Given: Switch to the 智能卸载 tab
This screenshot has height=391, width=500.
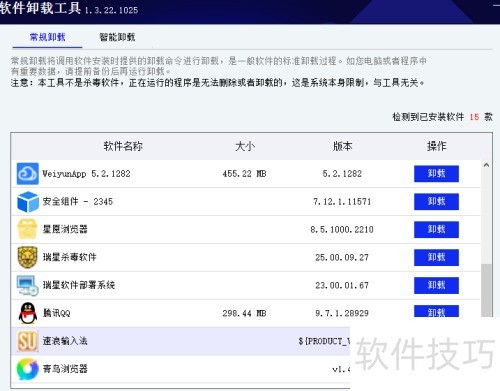Looking at the screenshot, I should click(x=117, y=37).
